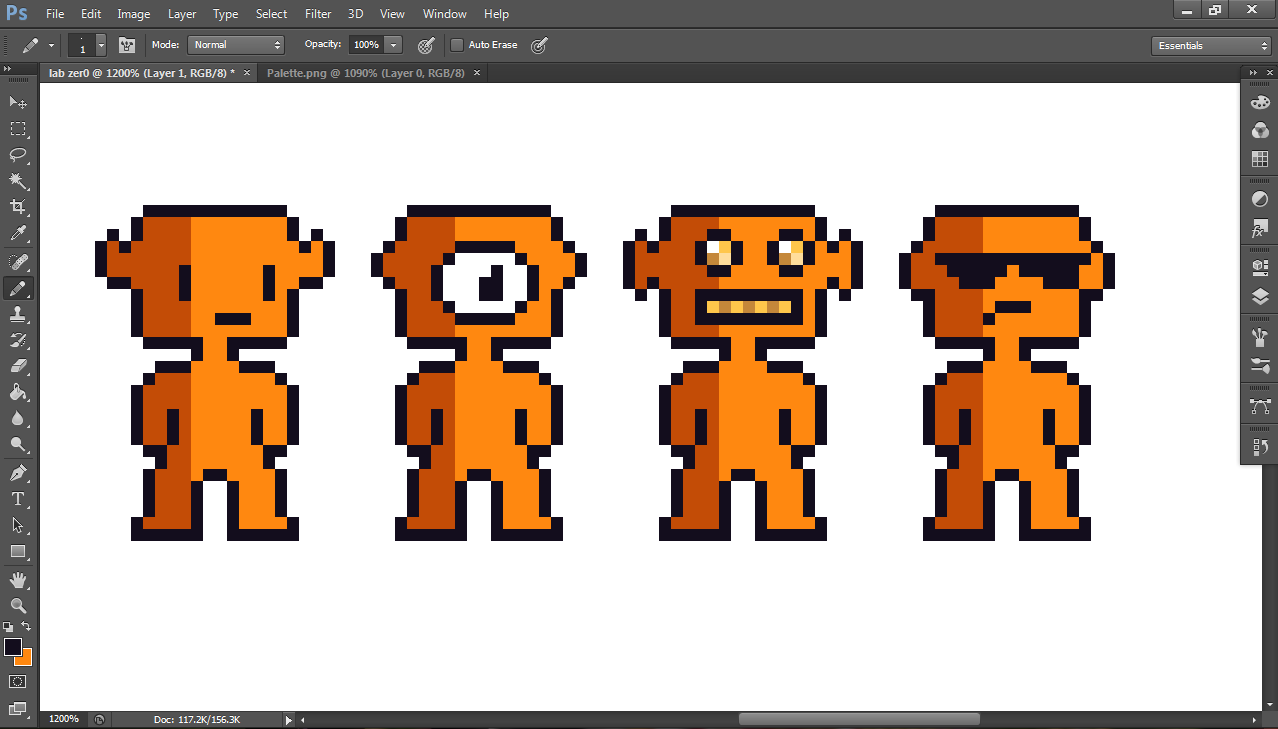Toggle tablet pressure for opacity
Viewport: 1278px width, 729px height.
click(425, 45)
